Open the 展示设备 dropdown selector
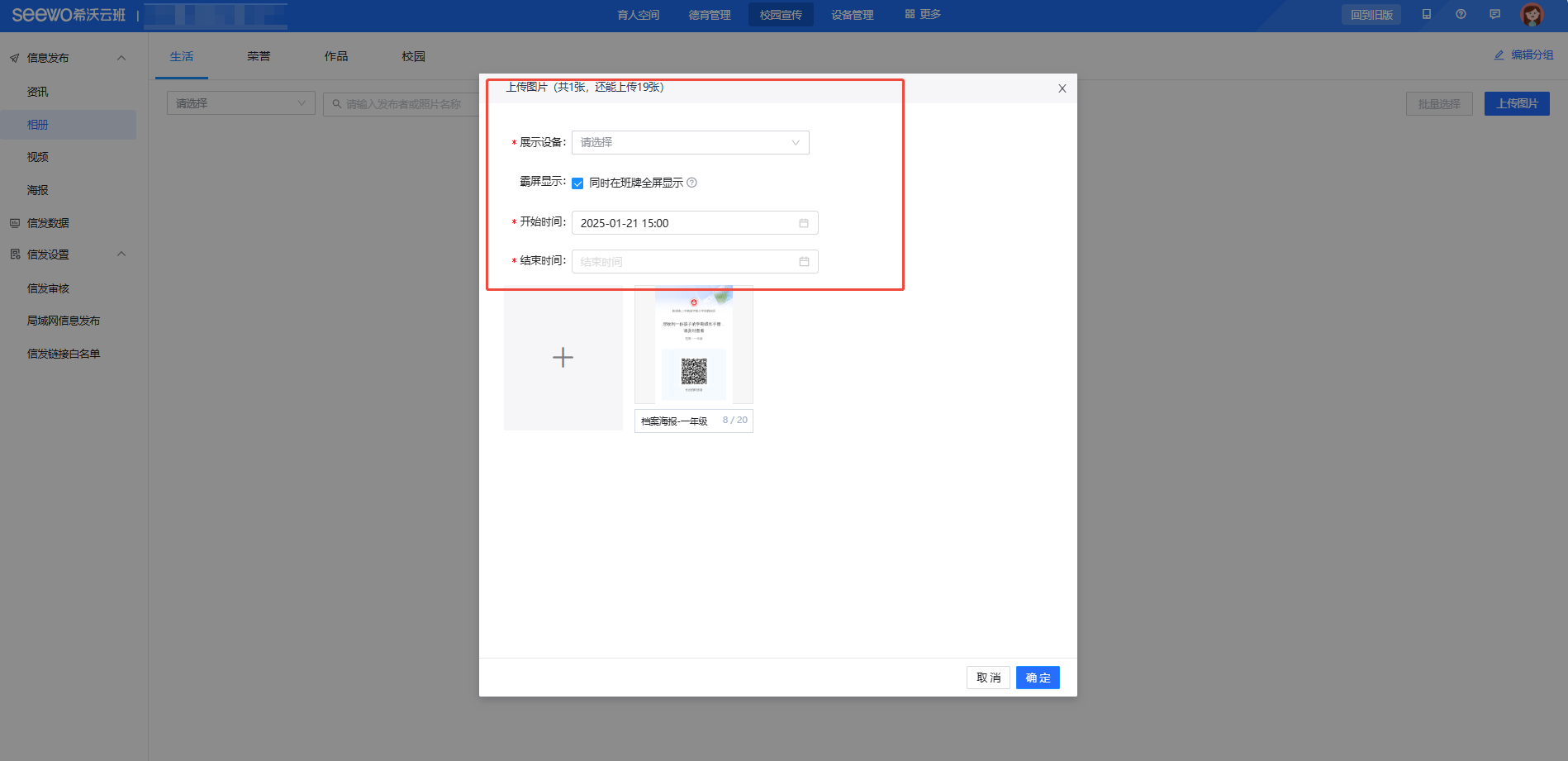The width and height of the screenshot is (1568, 761). click(x=690, y=143)
